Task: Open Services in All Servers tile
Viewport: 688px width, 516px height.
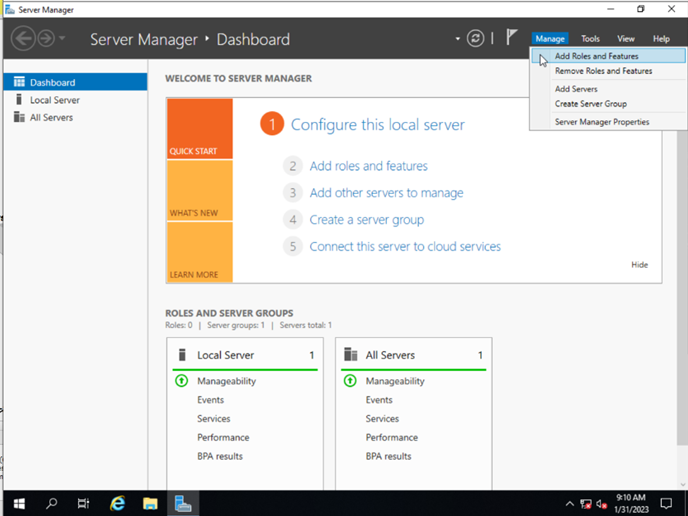Action: [382, 419]
